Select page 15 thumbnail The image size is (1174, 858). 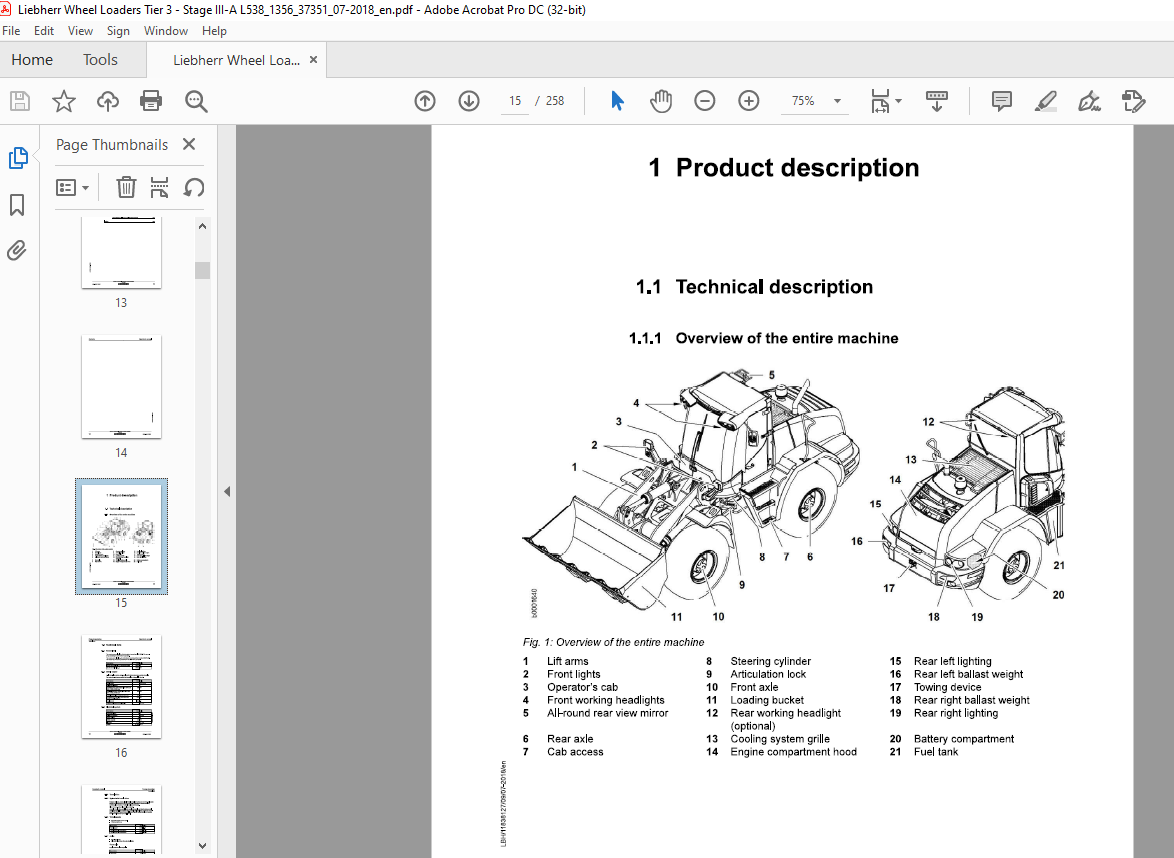click(x=121, y=537)
